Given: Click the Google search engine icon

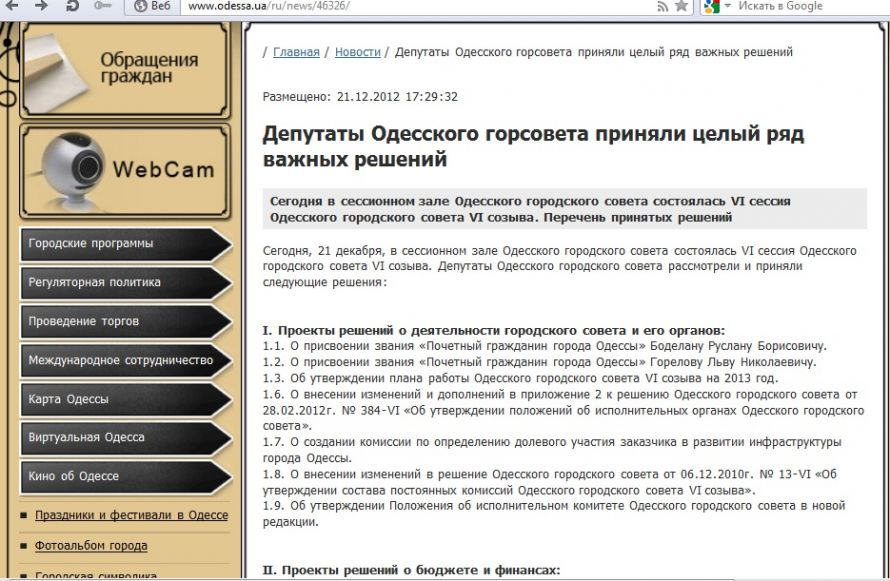Looking at the screenshot, I should point(709,6).
